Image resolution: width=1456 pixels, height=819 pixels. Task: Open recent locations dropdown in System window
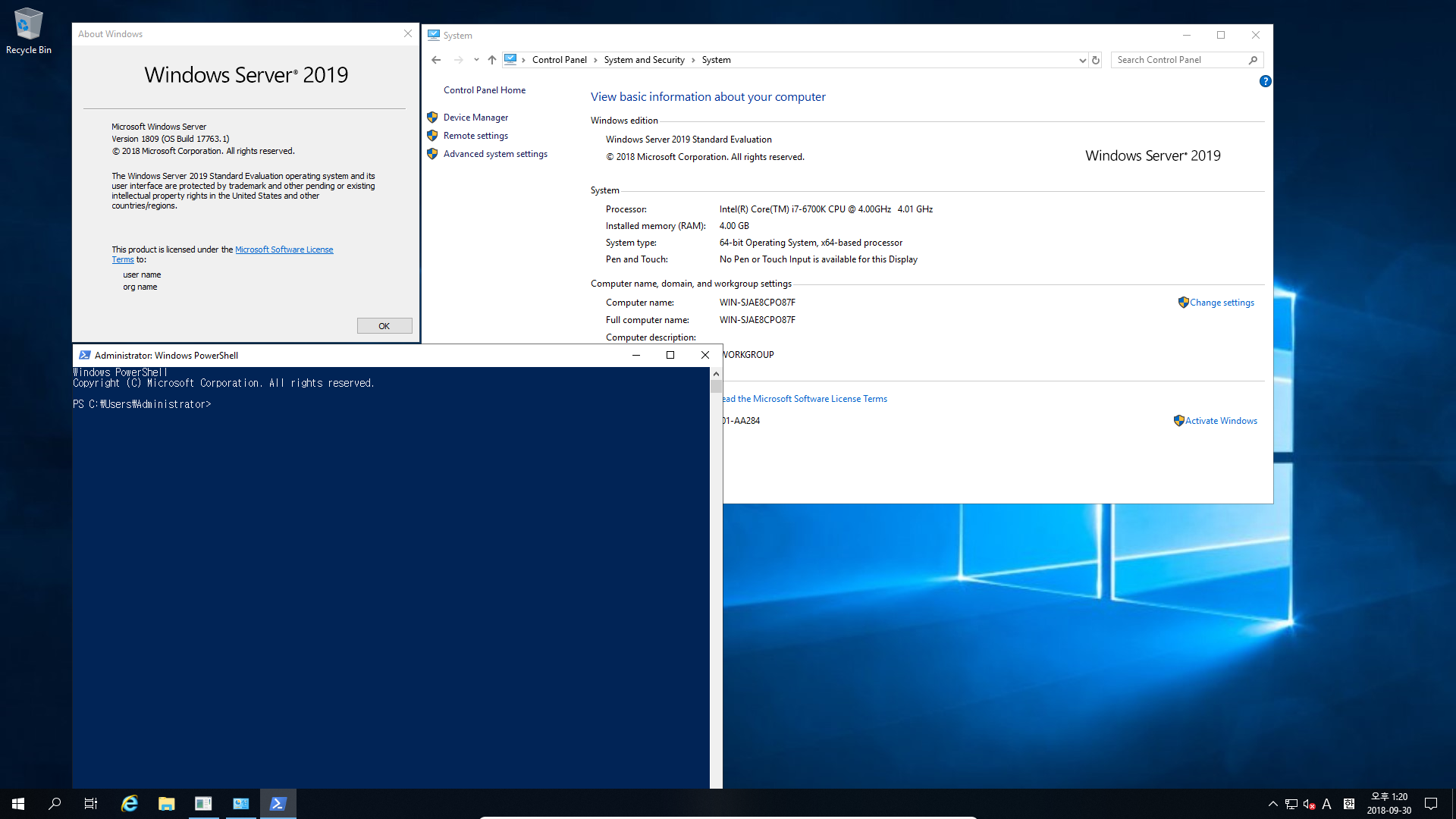pos(476,60)
